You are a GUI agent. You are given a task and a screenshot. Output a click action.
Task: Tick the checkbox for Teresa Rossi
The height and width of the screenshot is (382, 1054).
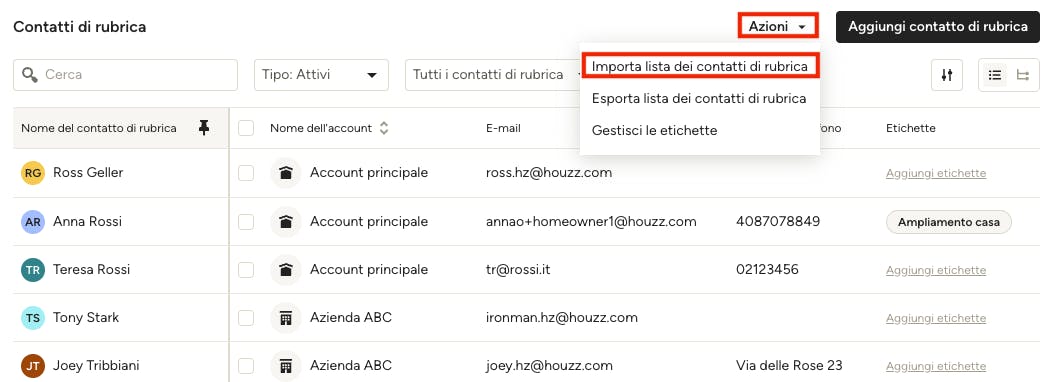coord(246,270)
